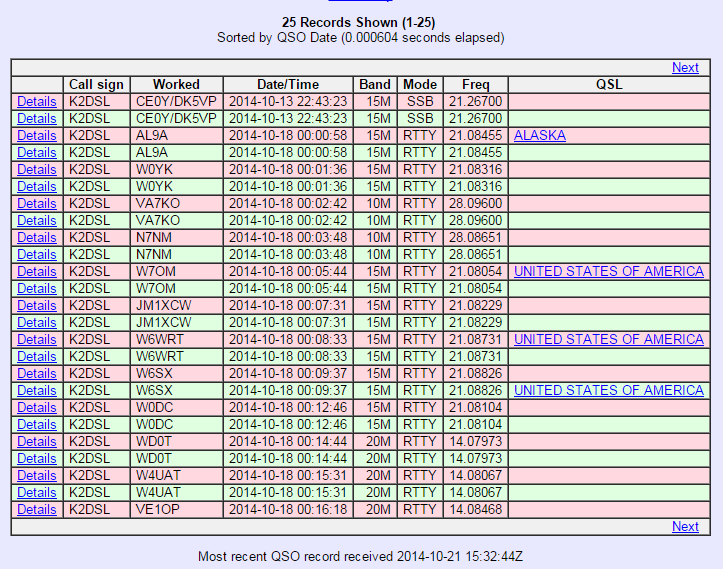The width and height of the screenshot is (723, 569).
Task: Click JM1XCW call sign in pink row
Action: tap(177, 306)
